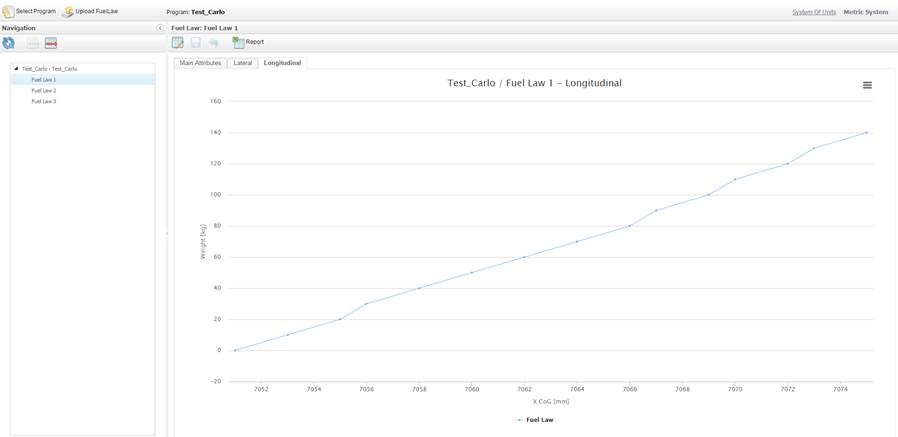Collapse the Navigation panel
Screen dimensions: 898x437
161,28
